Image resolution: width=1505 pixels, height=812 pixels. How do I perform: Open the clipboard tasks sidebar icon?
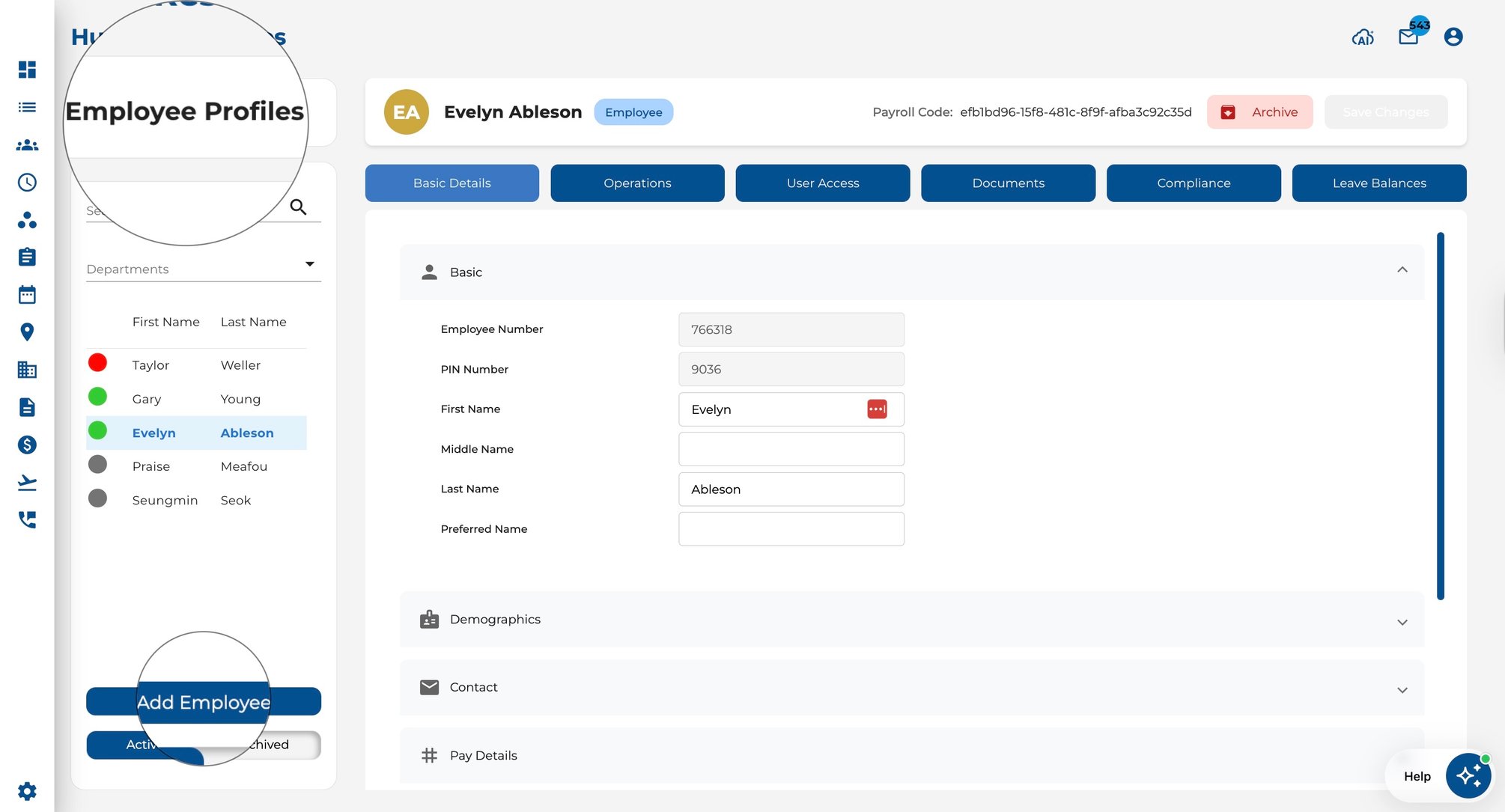click(x=27, y=257)
